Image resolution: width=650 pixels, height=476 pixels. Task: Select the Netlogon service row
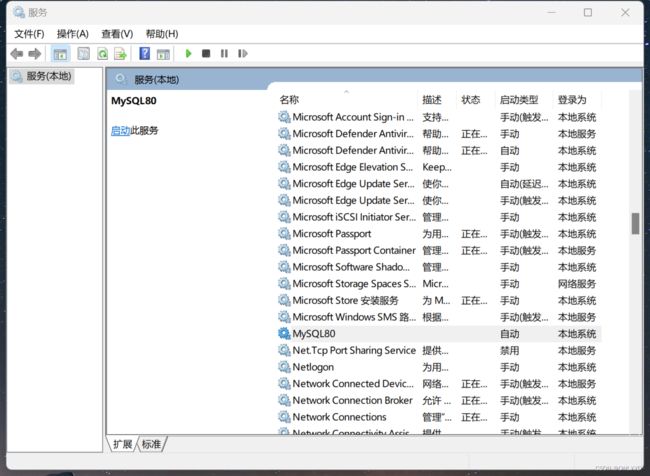(x=439, y=367)
